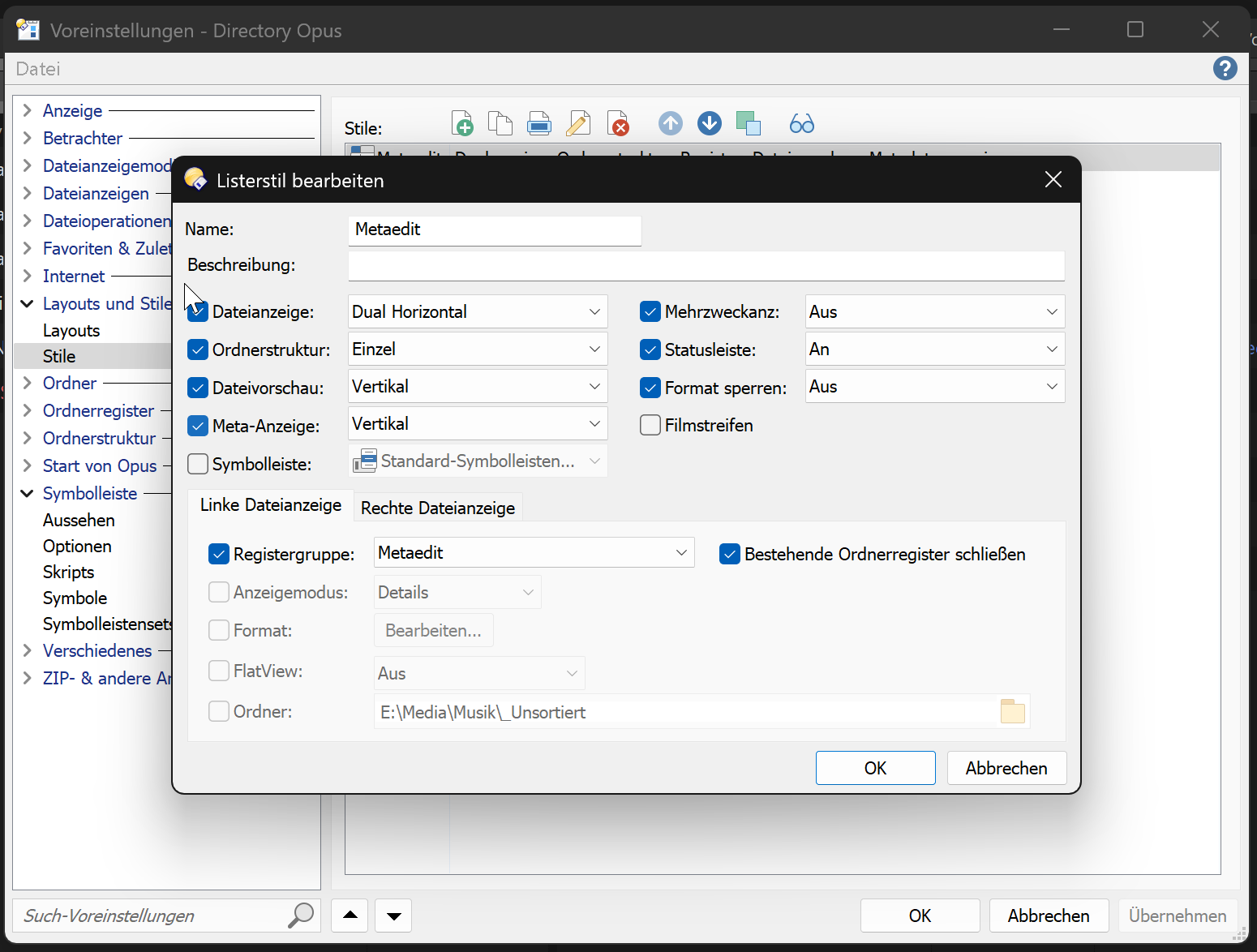Close the Listerstil bearbeiten dialog
The width and height of the screenshot is (1257, 952).
pos(1053,179)
